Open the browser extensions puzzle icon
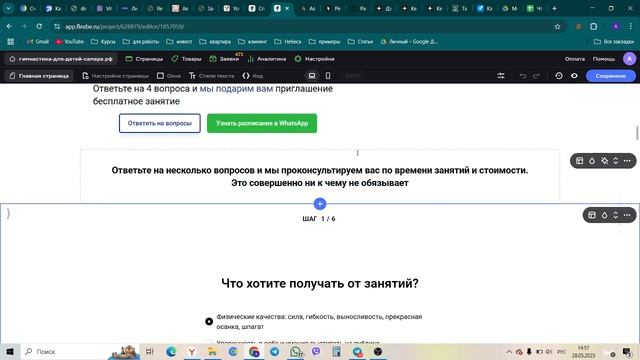This screenshot has height=360, width=640. coord(593,27)
